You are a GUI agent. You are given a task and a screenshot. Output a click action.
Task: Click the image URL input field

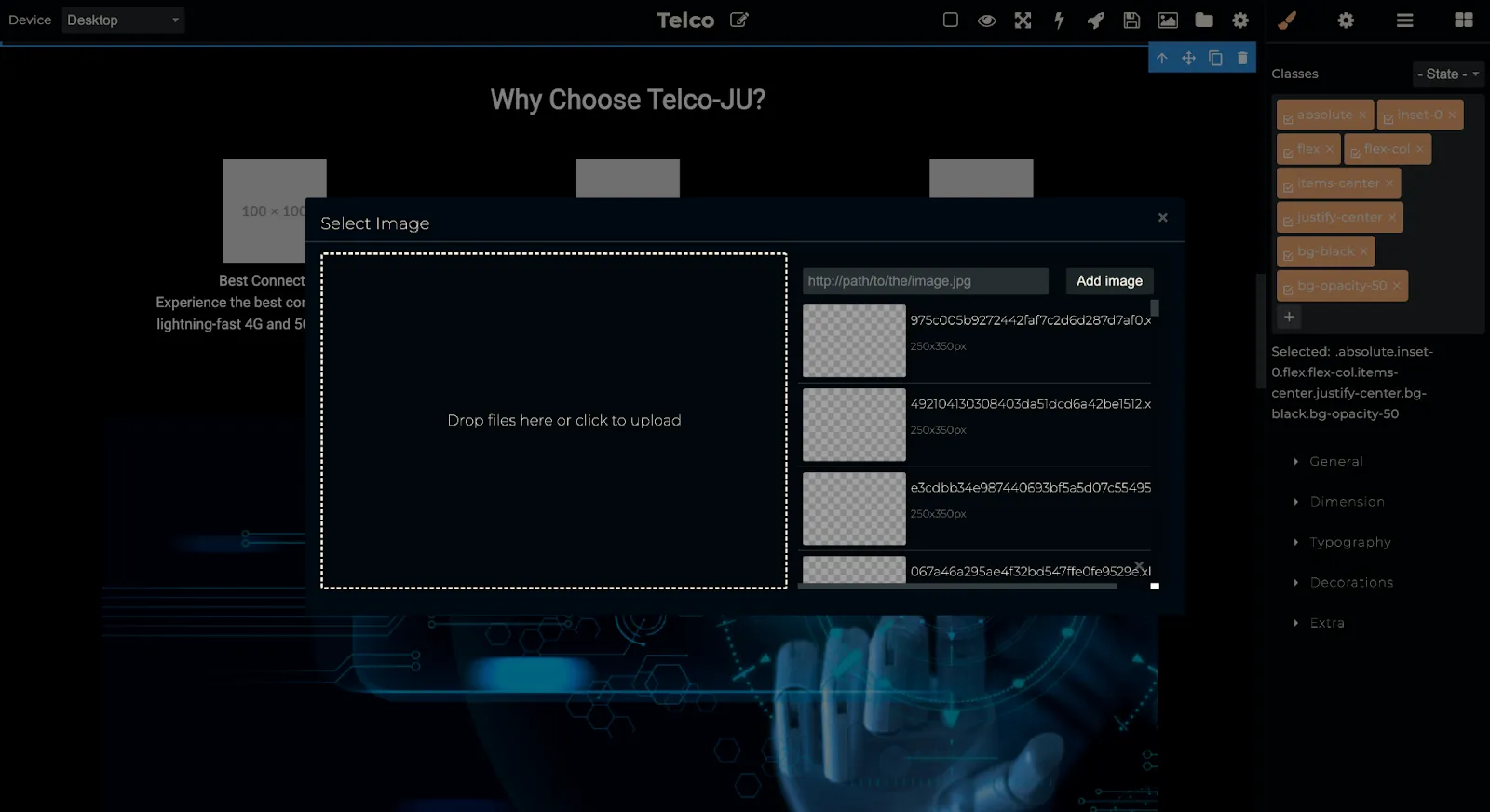[x=926, y=281]
